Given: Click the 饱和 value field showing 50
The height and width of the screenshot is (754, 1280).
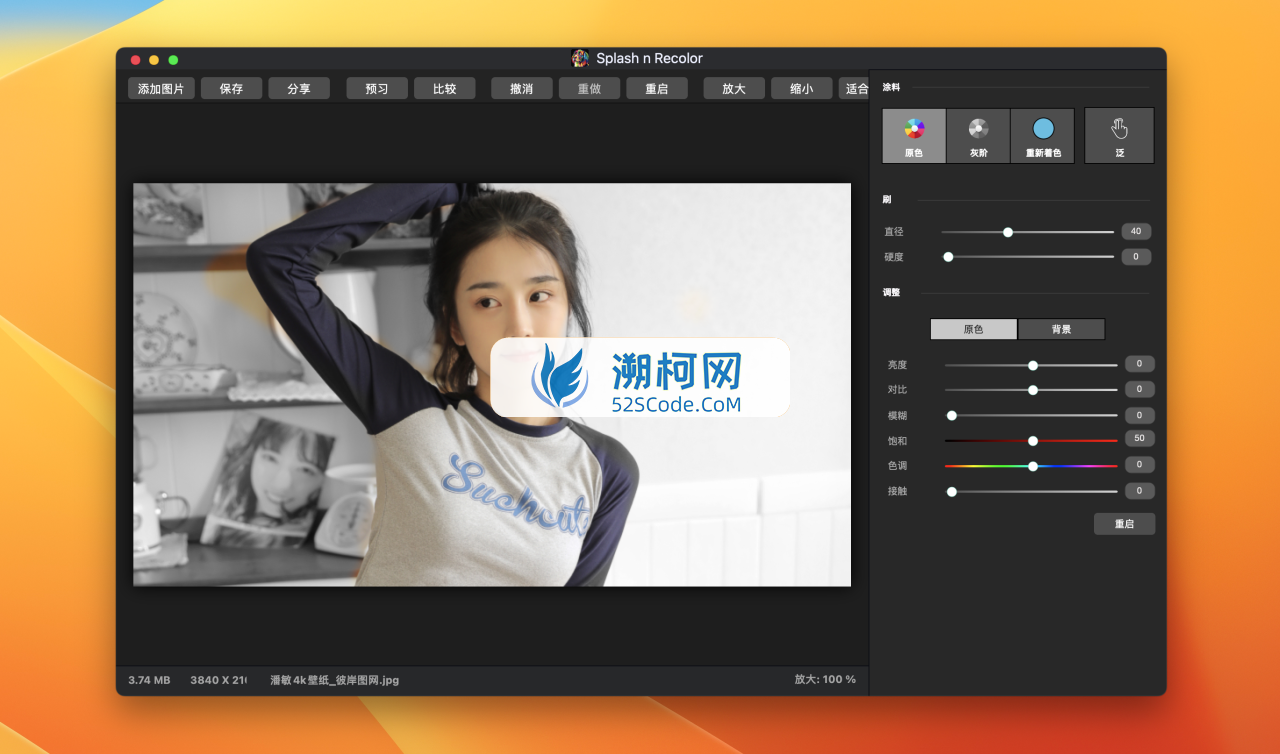Looking at the screenshot, I should [1140, 439].
